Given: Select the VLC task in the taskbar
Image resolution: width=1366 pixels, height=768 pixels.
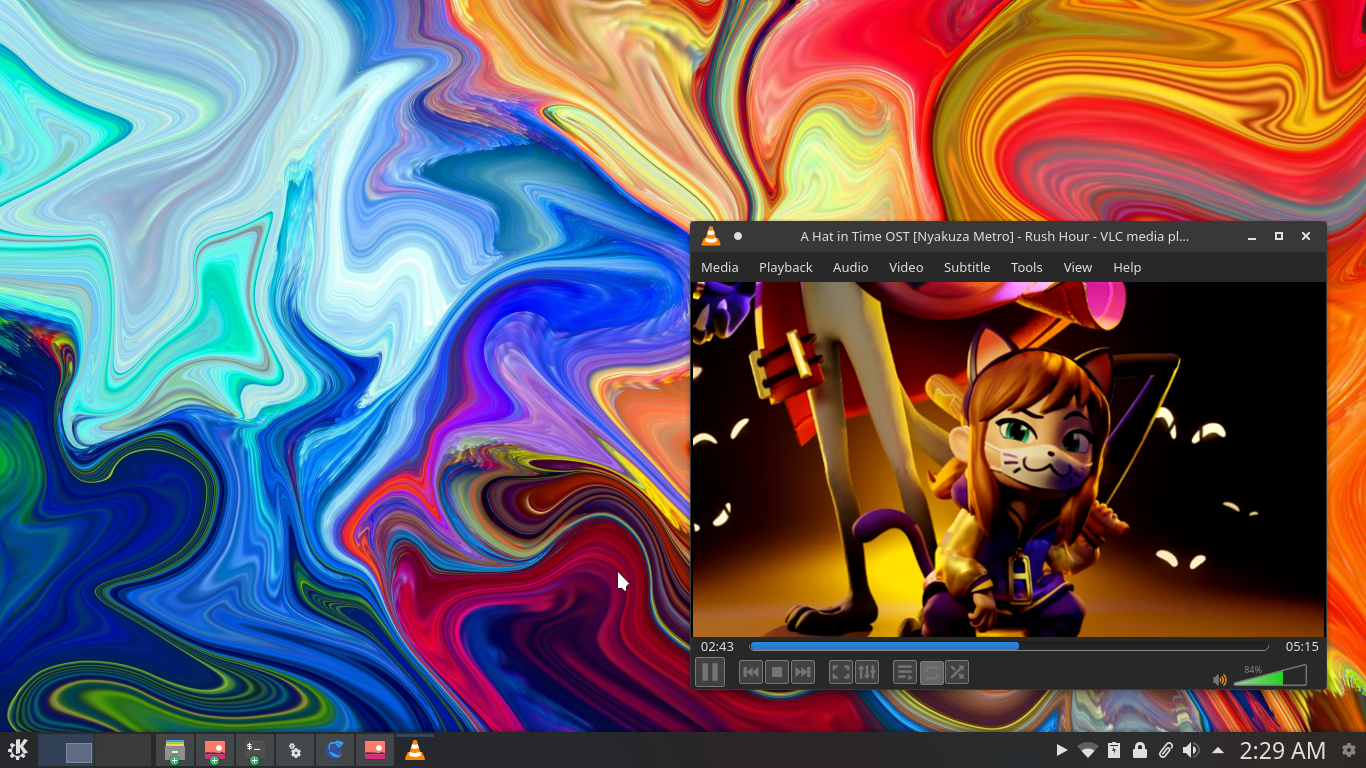Looking at the screenshot, I should click(x=415, y=750).
